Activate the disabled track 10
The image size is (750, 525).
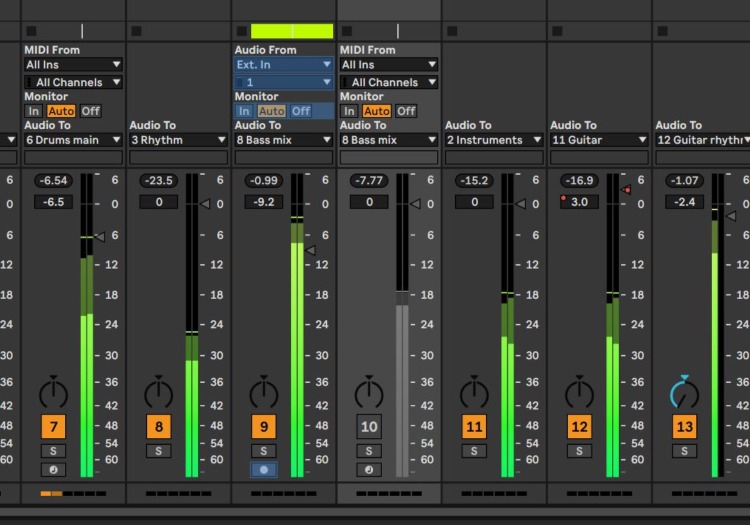(369, 427)
